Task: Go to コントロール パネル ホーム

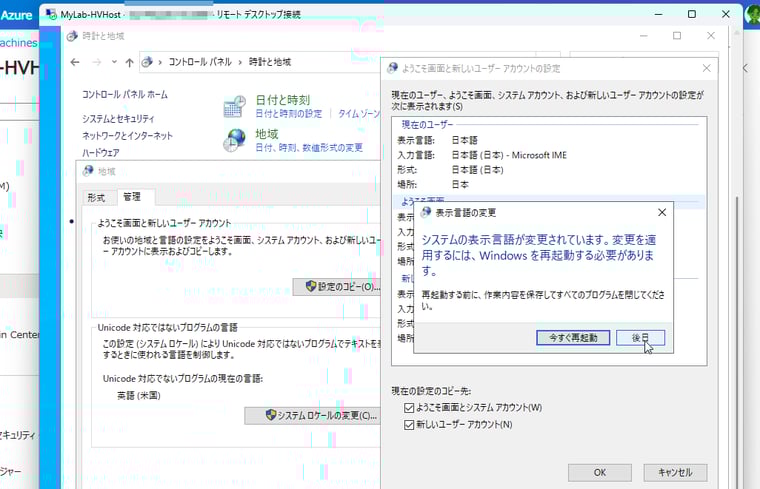Action: pos(125,95)
